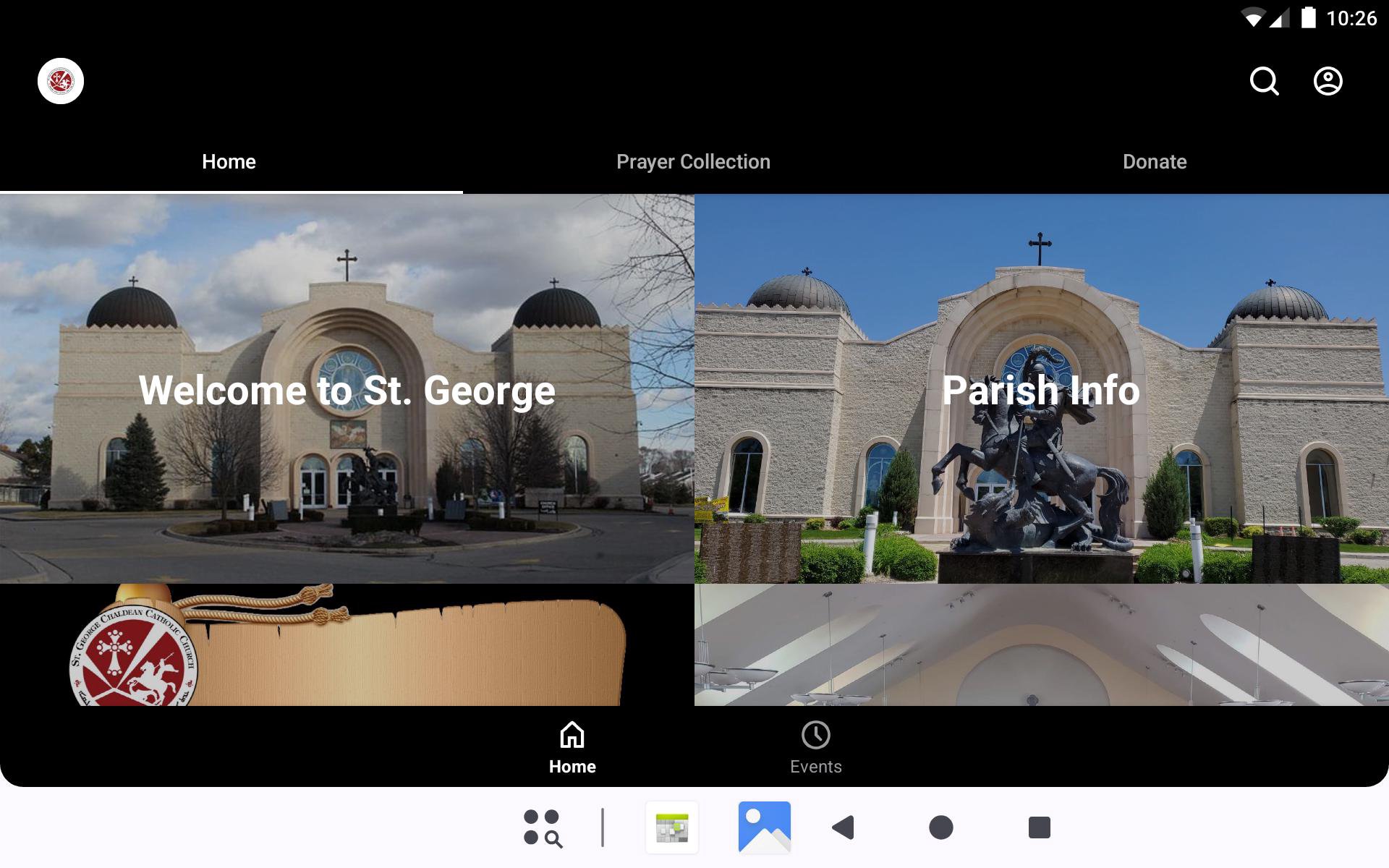
Task: Open Welcome to St. George tile
Action: pyautogui.click(x=347, y=389)
